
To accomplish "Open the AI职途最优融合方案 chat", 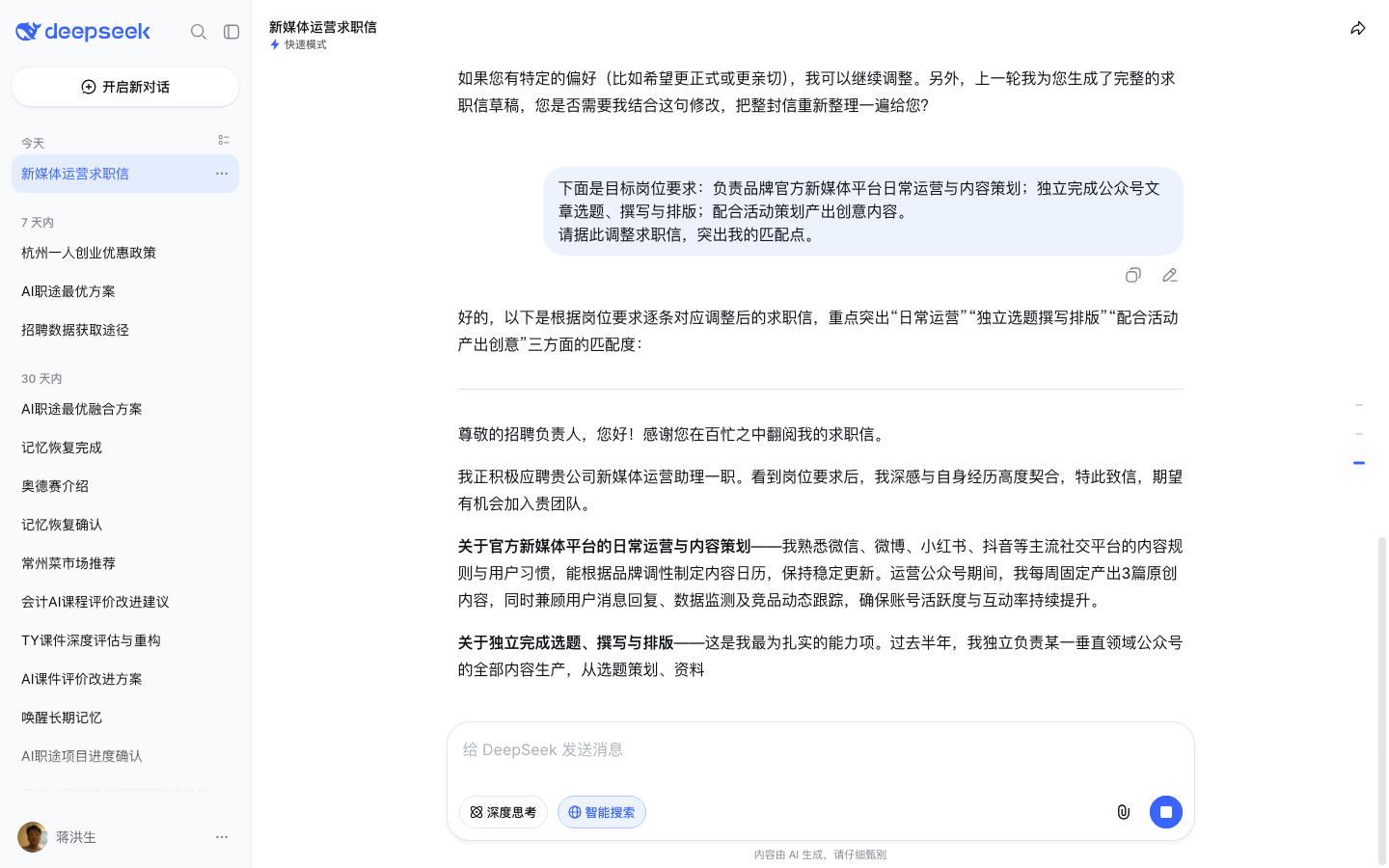I will coord(125,409).
